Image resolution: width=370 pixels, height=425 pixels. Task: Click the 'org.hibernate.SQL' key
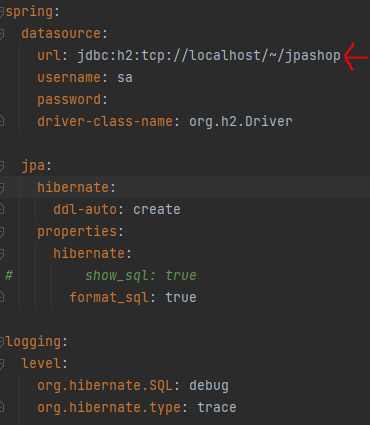point(105,386)
